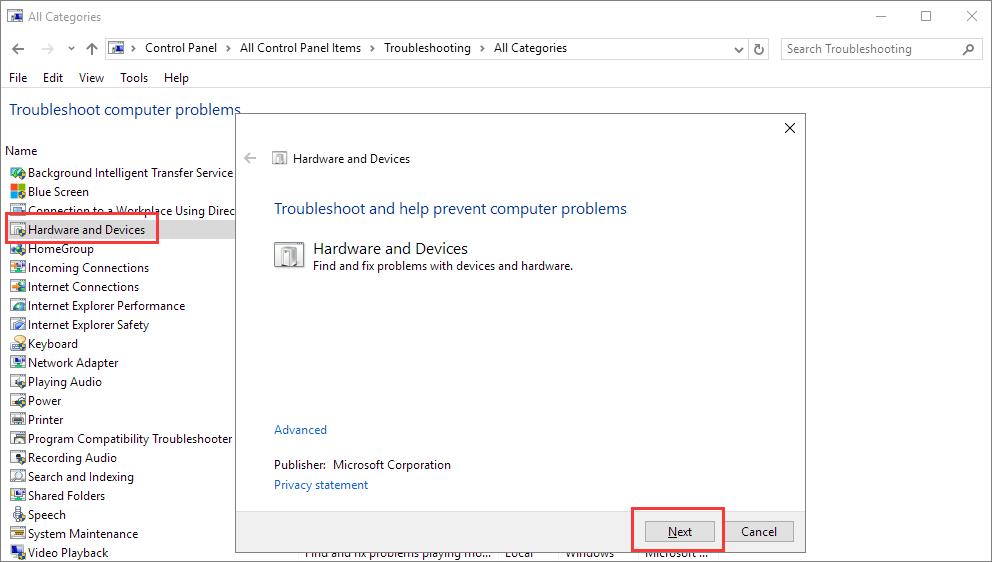
Task: Click the Playing Audio icon
Action: click(17, 382)
